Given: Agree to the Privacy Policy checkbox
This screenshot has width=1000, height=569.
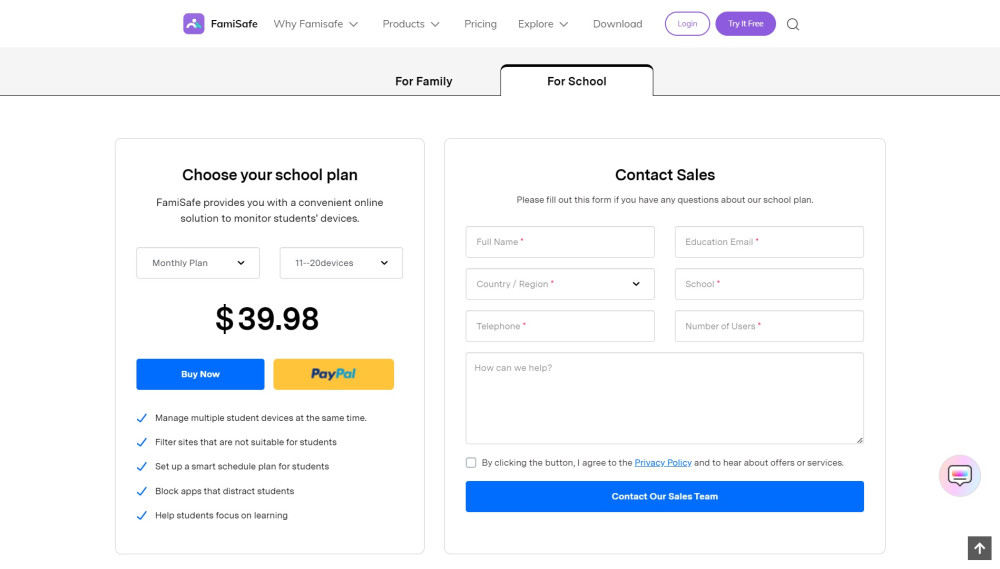Looking at the screenshot, I should pyautogui.click(x=471, y=463).
